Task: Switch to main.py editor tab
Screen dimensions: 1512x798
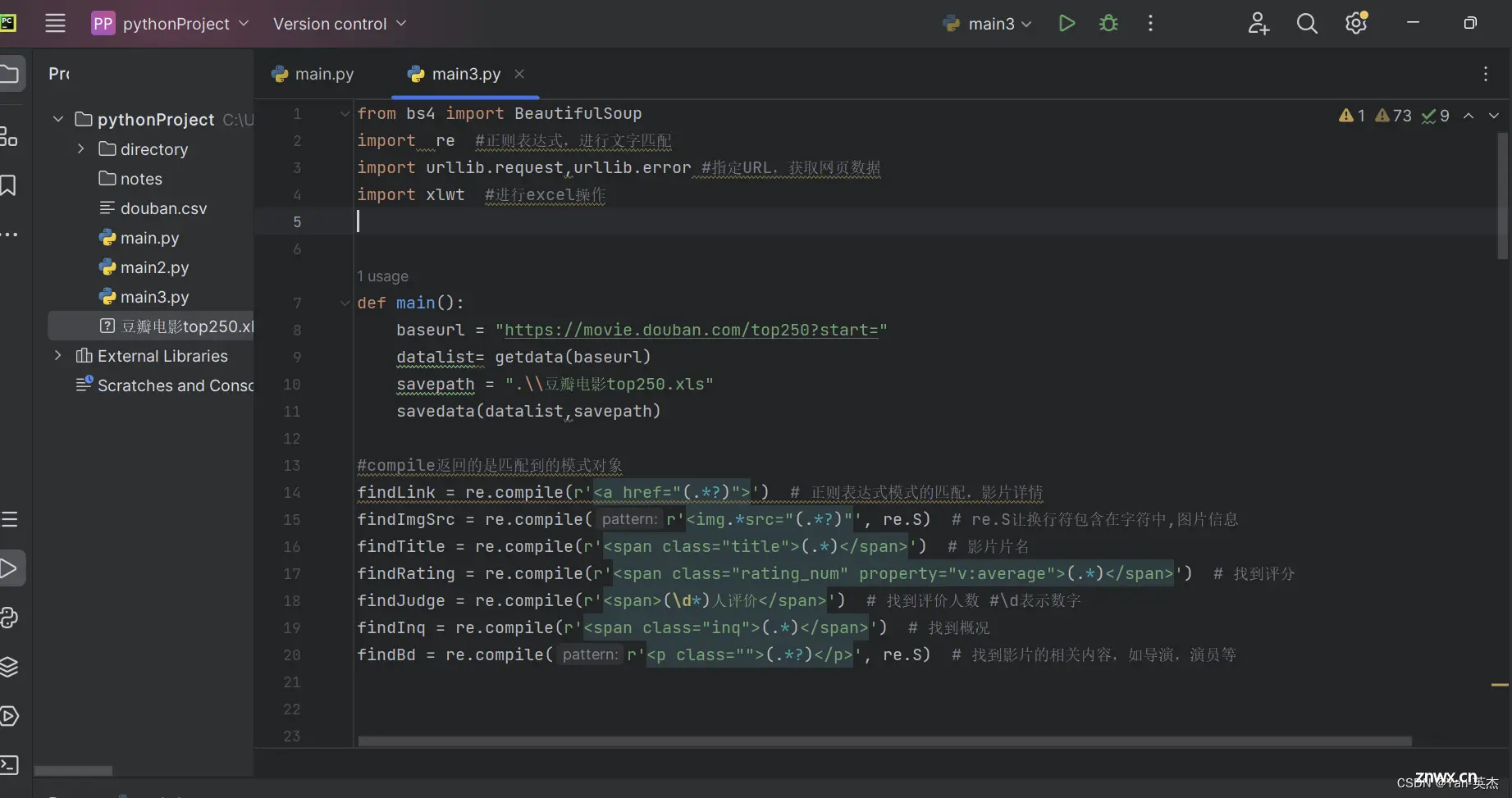Action: pyautogui.click(x=313, y=74)
